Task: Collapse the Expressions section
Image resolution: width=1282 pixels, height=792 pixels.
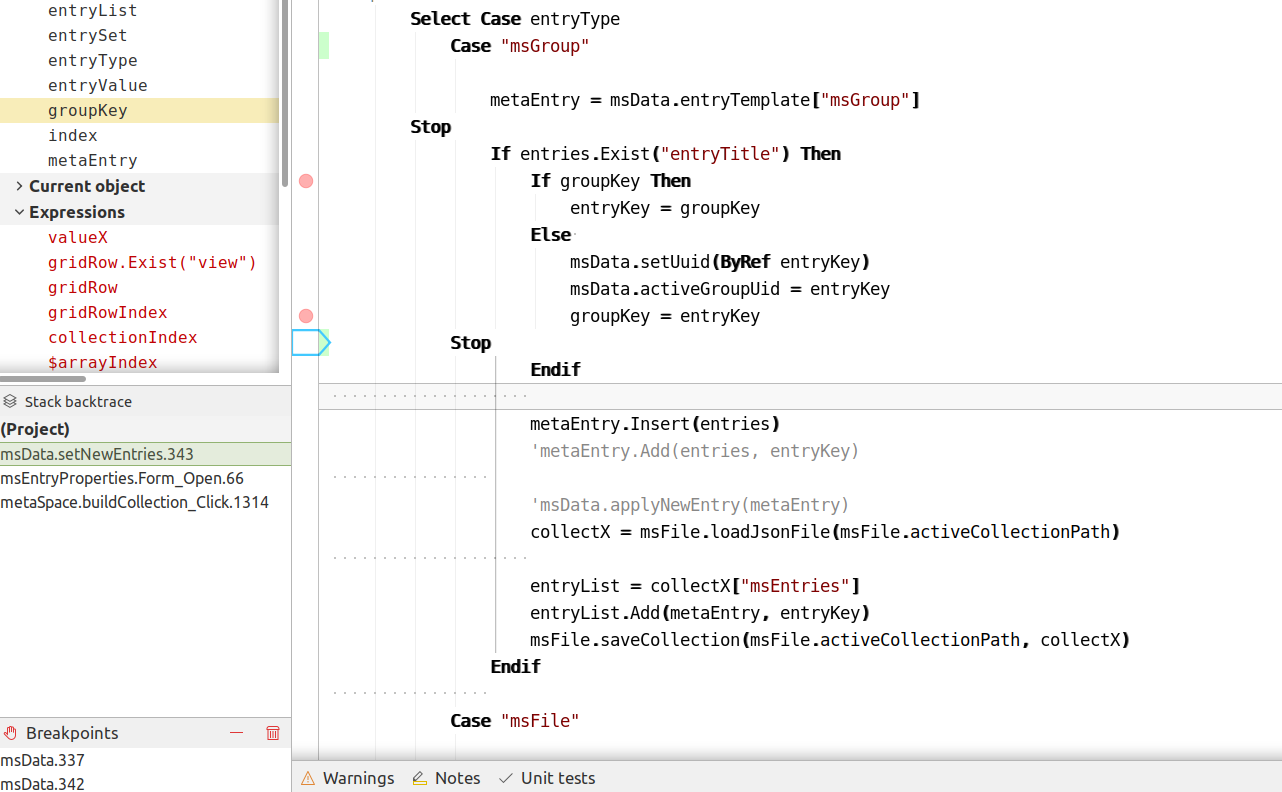Action: (19, 212)
